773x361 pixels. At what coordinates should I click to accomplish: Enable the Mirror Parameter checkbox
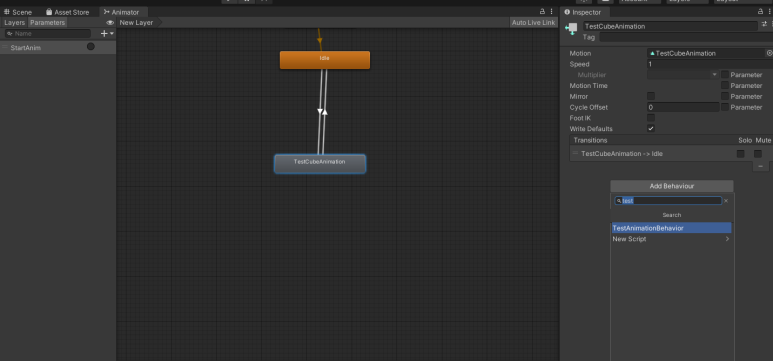coord(725,96)
